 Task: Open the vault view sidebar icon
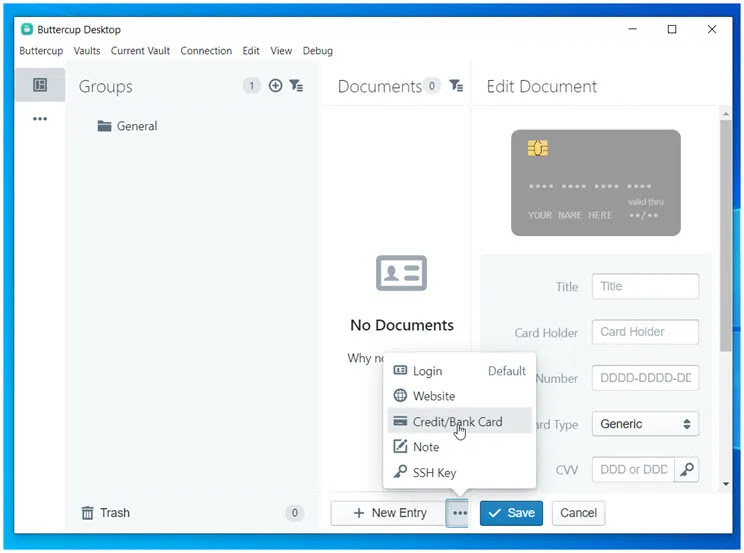tap(40, 85)
